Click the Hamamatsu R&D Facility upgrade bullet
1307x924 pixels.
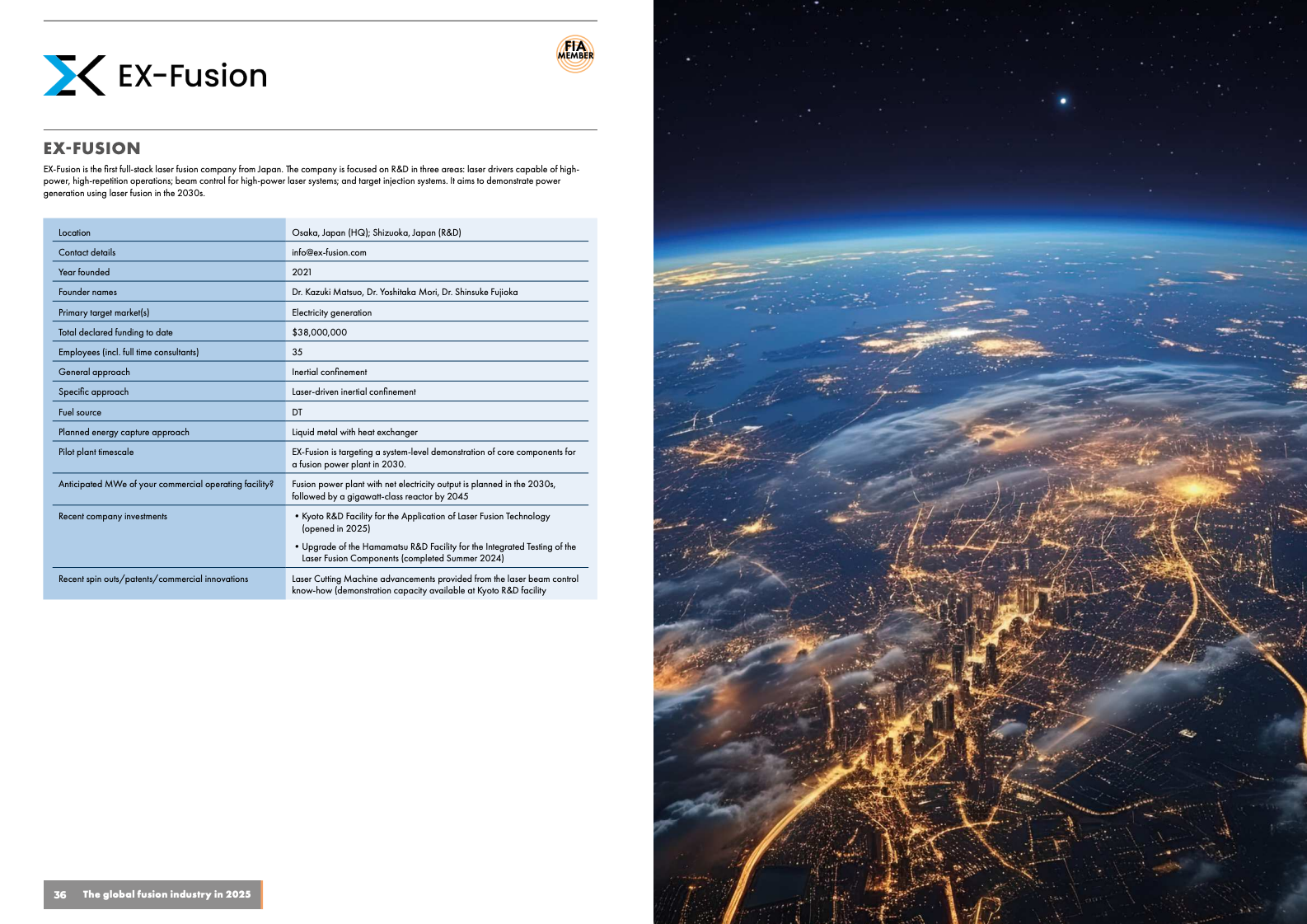438,552
